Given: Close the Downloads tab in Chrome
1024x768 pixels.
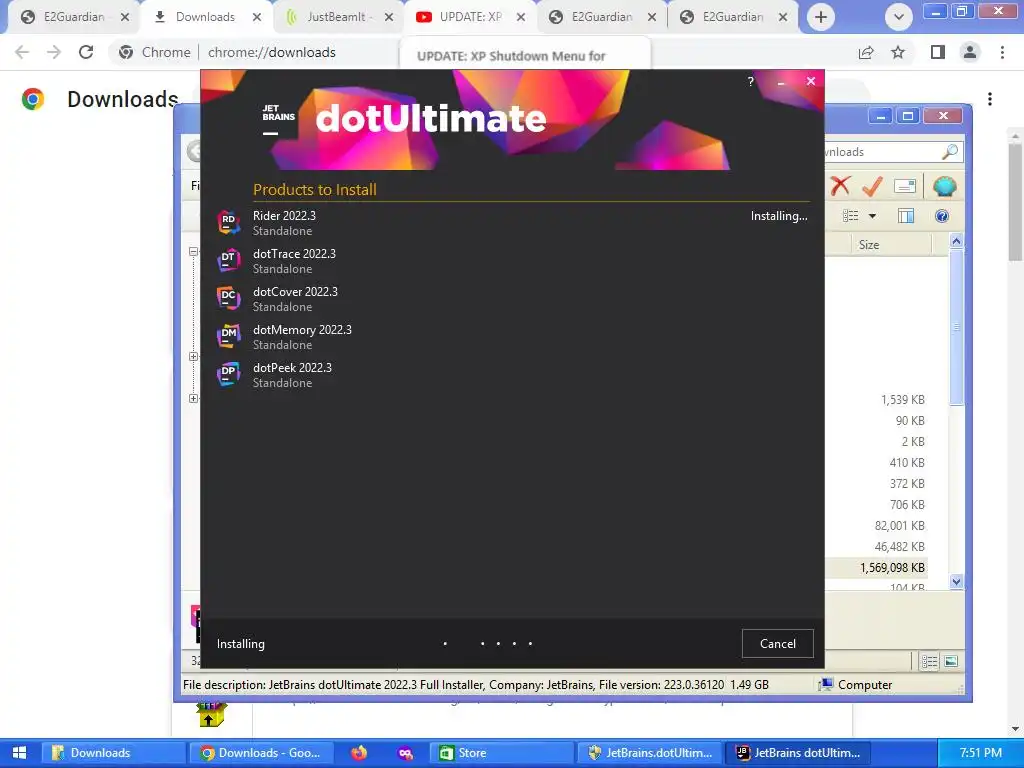Looking at the screenshot, I should click(x=257, y=17).
